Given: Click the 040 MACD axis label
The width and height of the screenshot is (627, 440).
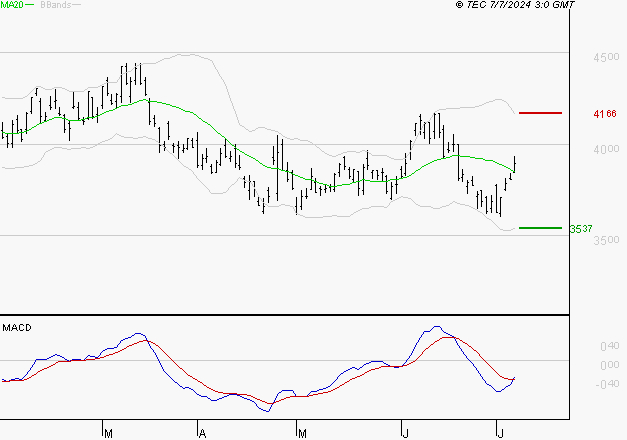Looking at the screenshot, I should coord(610,346).
